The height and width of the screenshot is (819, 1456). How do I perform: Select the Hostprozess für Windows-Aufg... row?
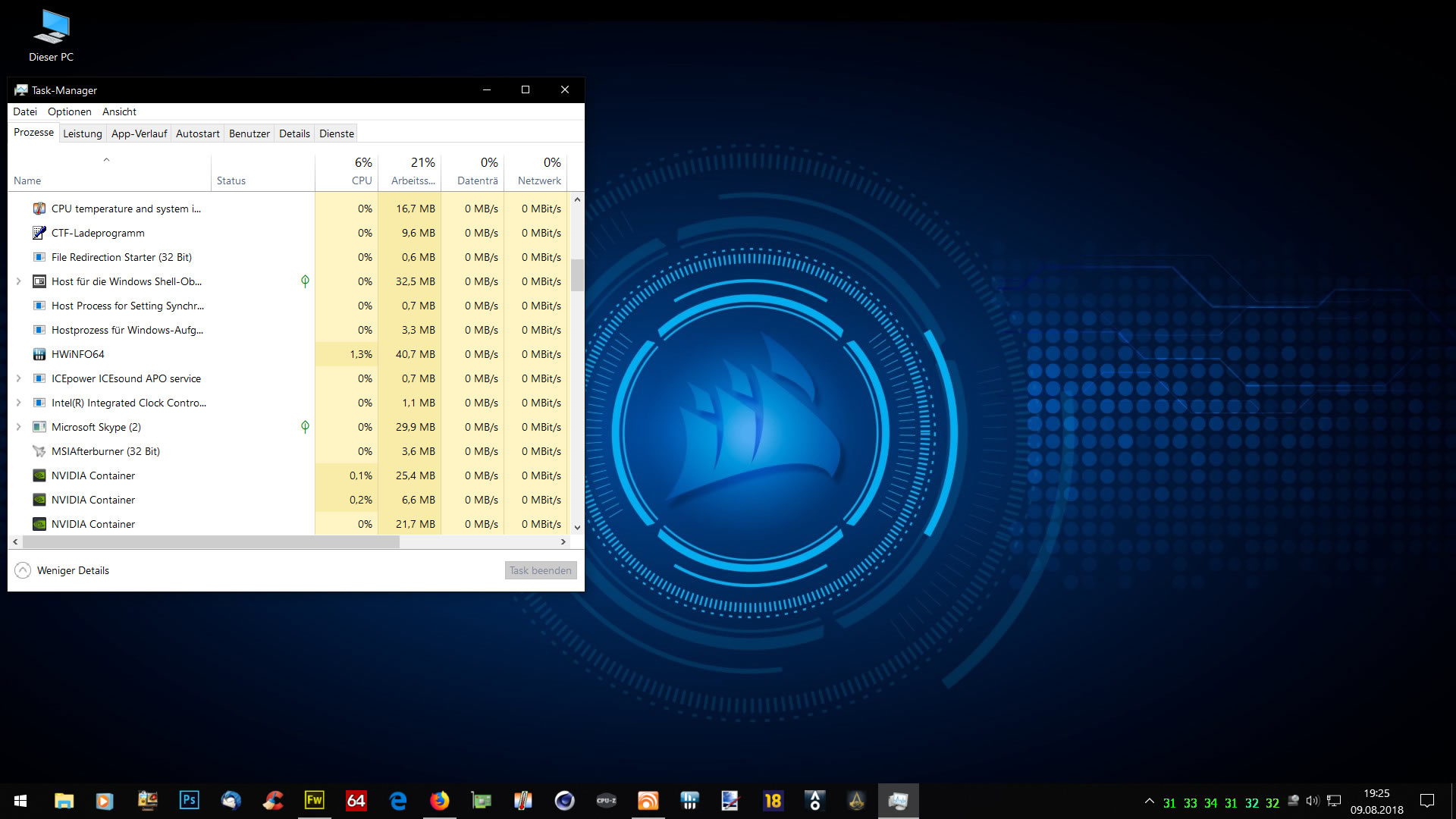click(289, 330)
